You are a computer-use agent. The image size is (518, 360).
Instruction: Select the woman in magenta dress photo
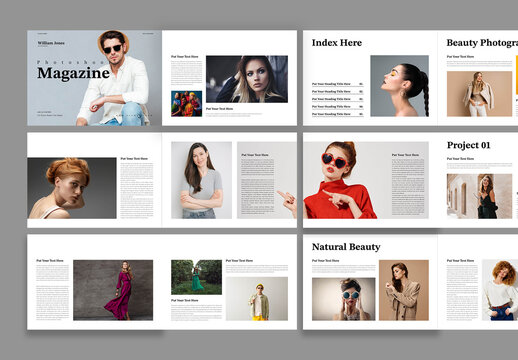pos(113,290)
